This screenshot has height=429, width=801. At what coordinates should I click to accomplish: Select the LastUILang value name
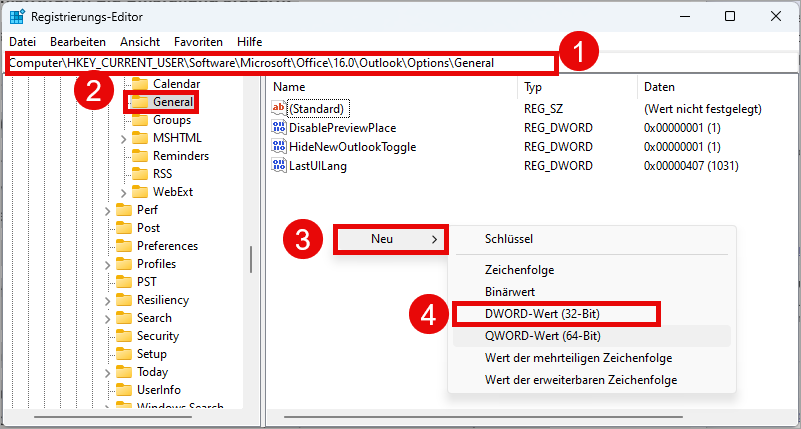(318, 165)
